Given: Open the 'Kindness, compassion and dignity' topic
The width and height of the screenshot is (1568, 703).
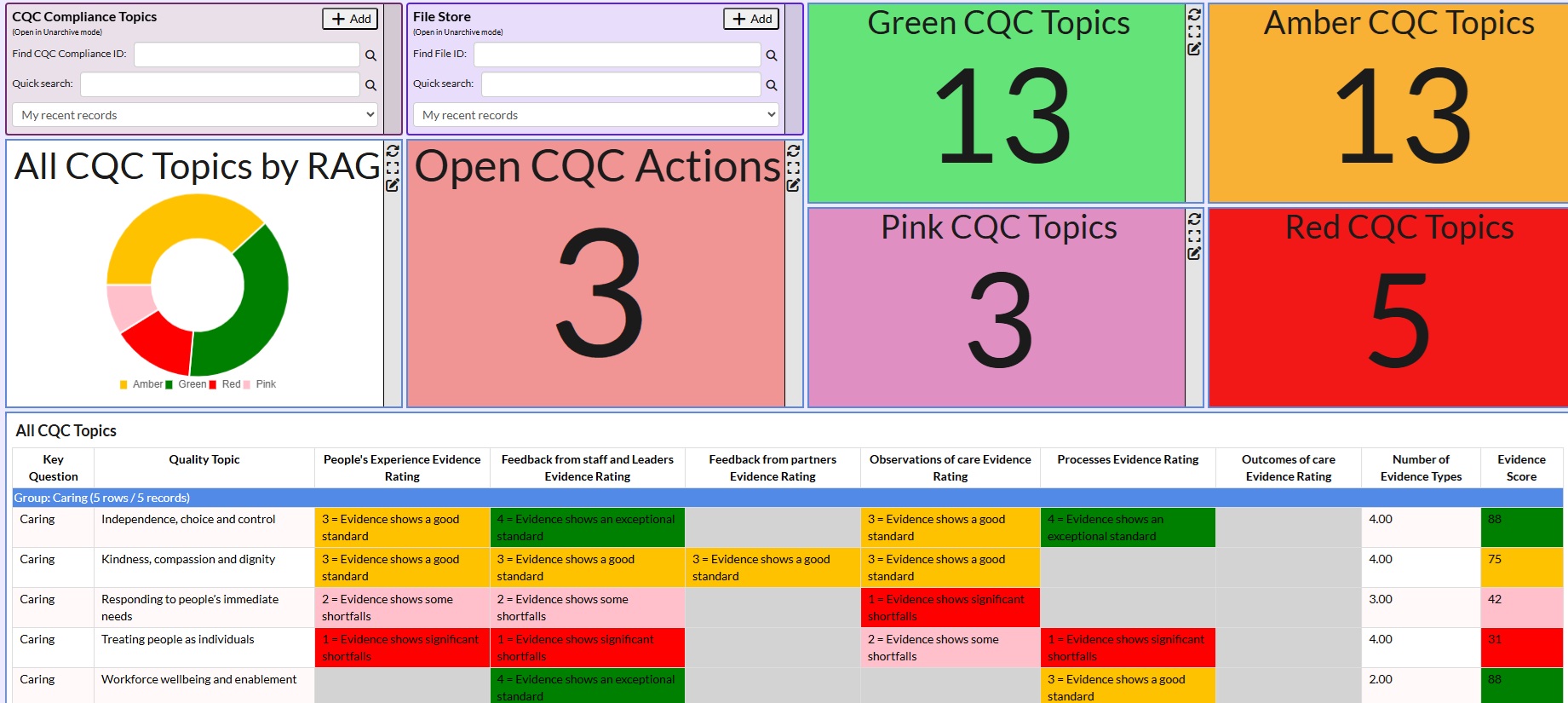Looking at the screenshot, I should [x=188, y=559].
